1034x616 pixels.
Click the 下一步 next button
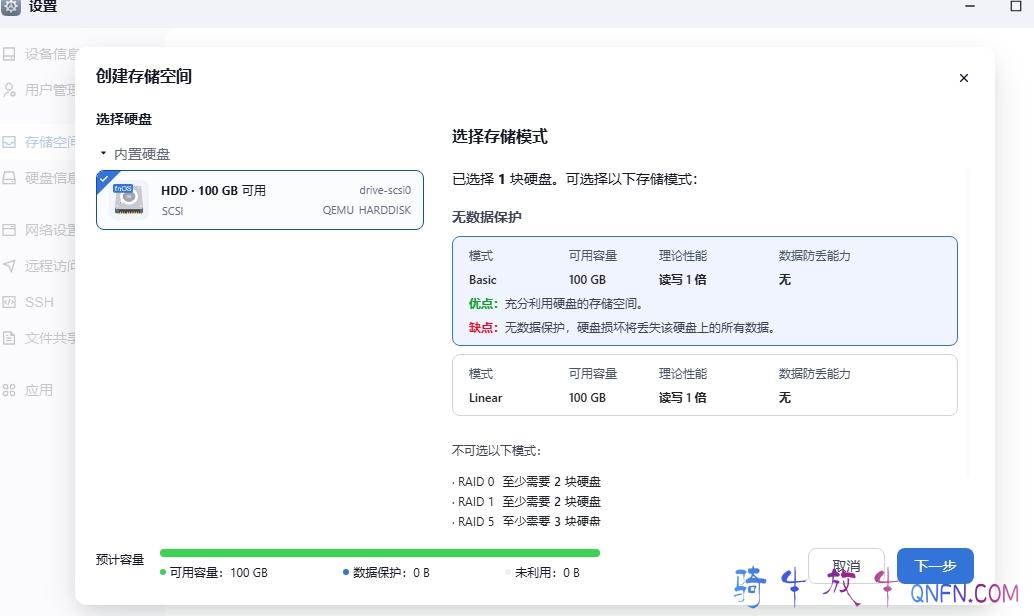coord(935,566)
